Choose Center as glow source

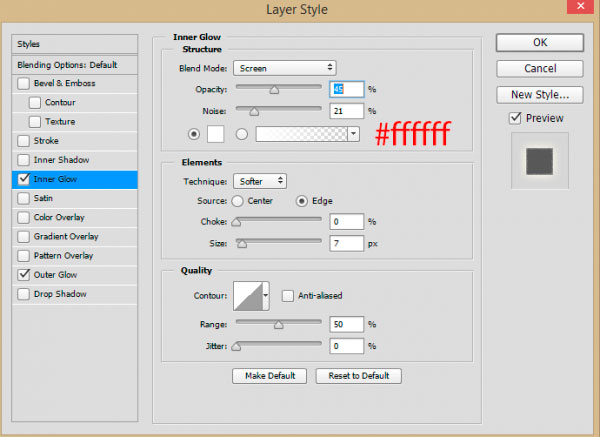point(237,201)
